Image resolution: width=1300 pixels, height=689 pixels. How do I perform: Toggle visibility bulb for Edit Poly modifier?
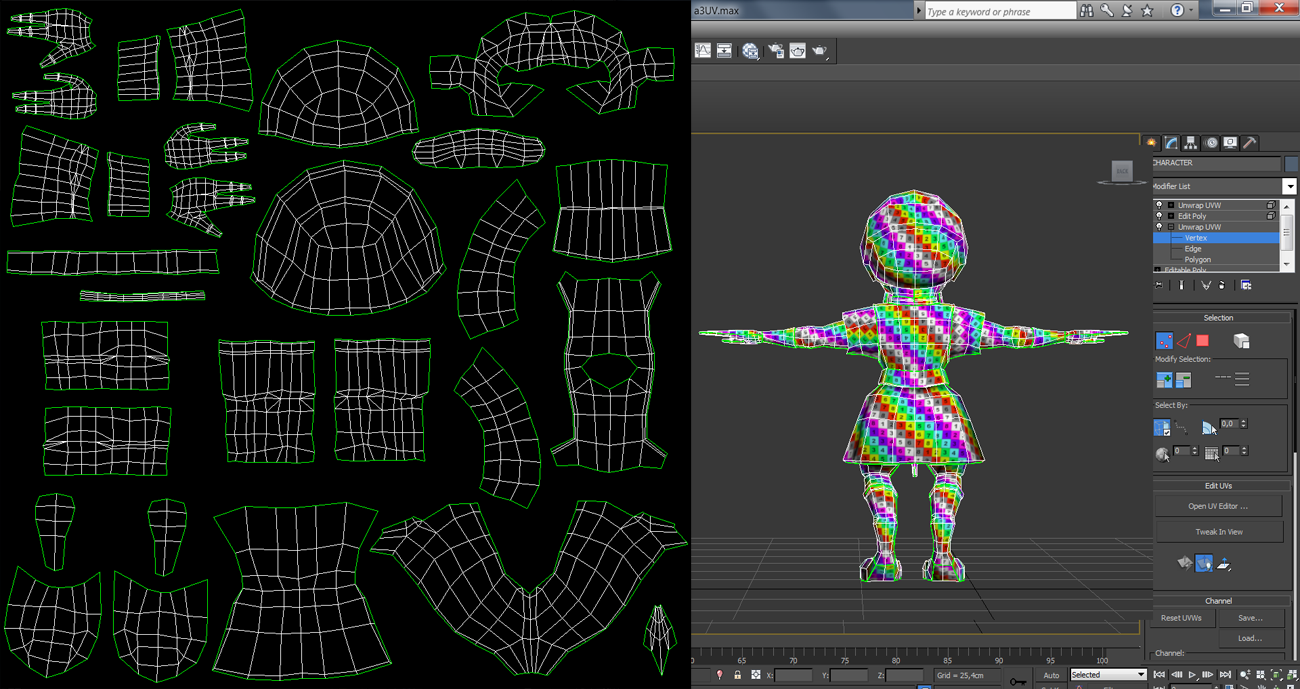(1159, 216)
